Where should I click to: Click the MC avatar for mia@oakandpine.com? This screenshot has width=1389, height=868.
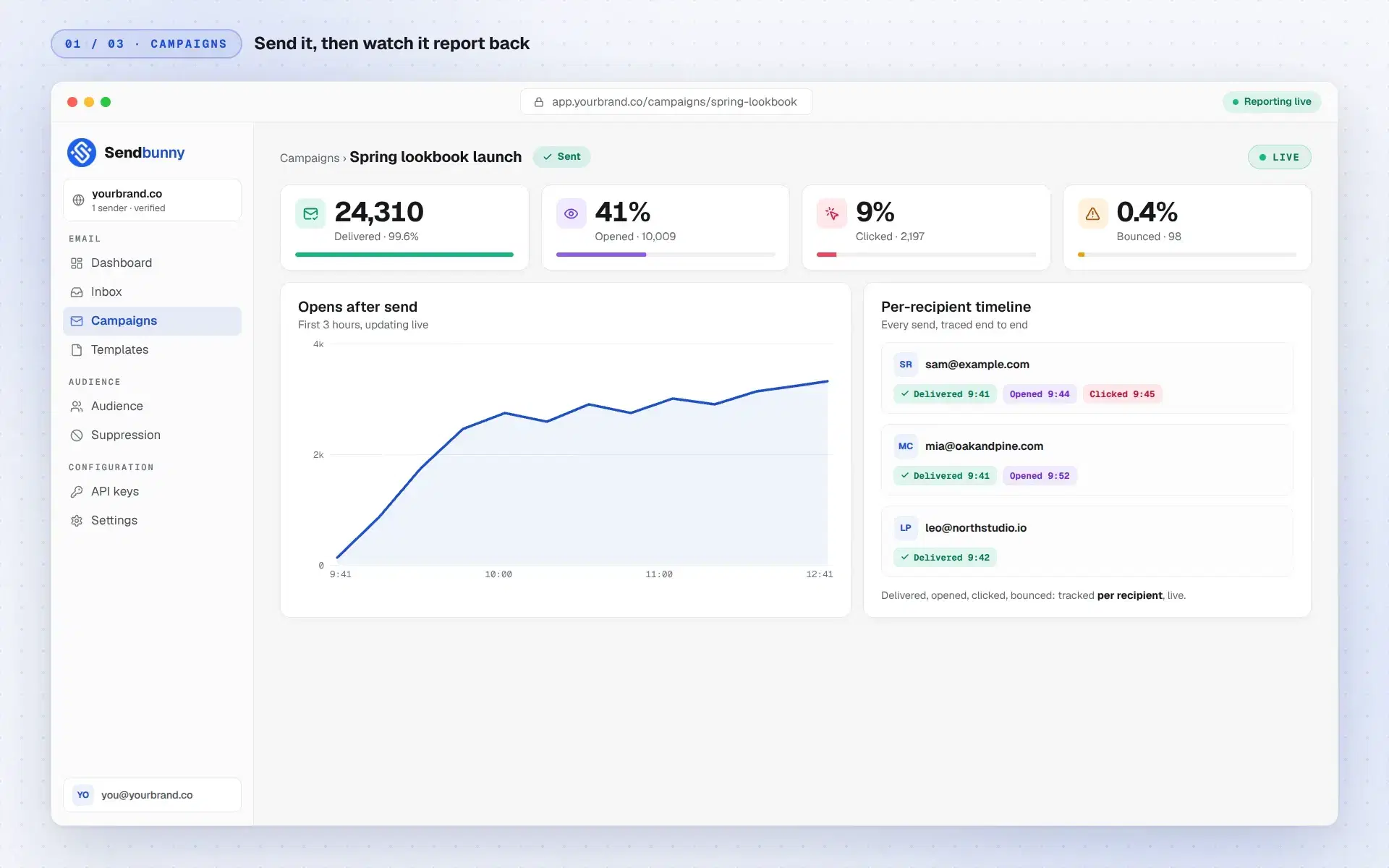click(x=906, y=446)
